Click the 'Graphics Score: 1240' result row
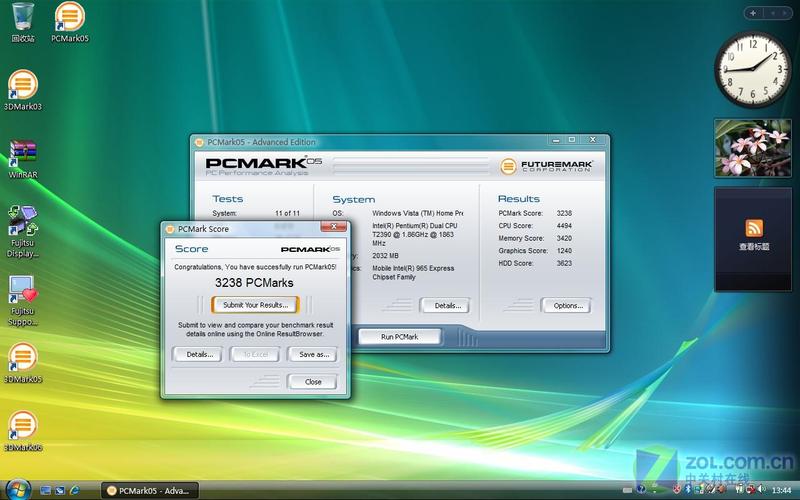The image size is (800, 500). point(535,251)
